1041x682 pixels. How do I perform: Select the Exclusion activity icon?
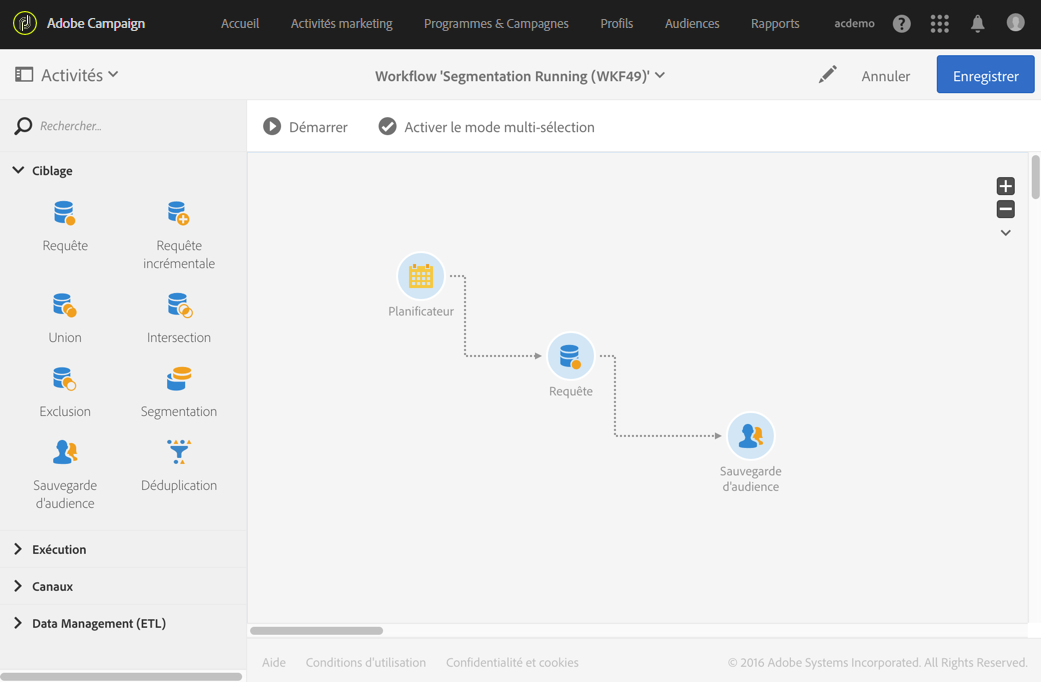(65, 380)
